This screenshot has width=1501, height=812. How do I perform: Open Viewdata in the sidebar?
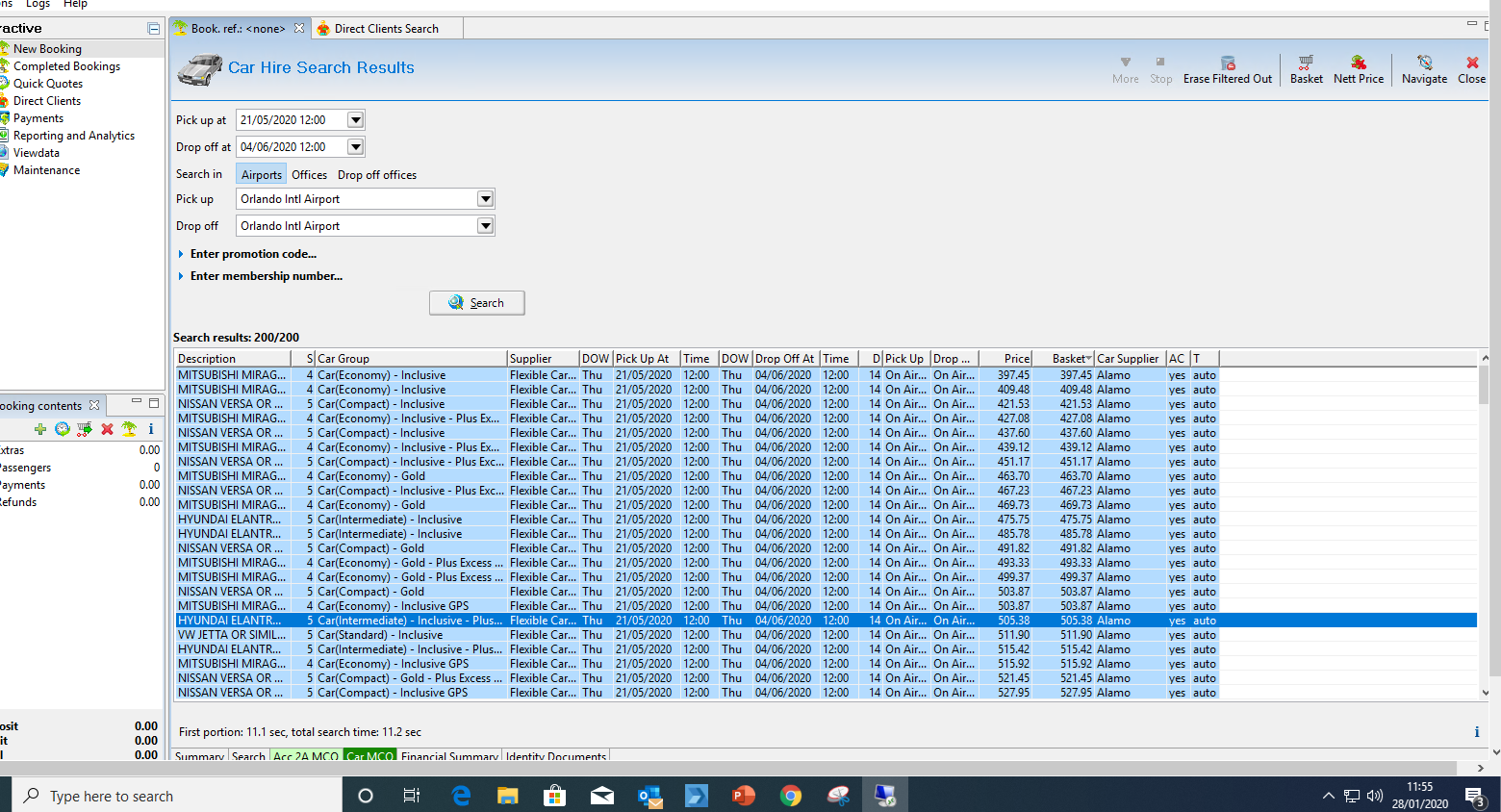click(x=36, y=153)
